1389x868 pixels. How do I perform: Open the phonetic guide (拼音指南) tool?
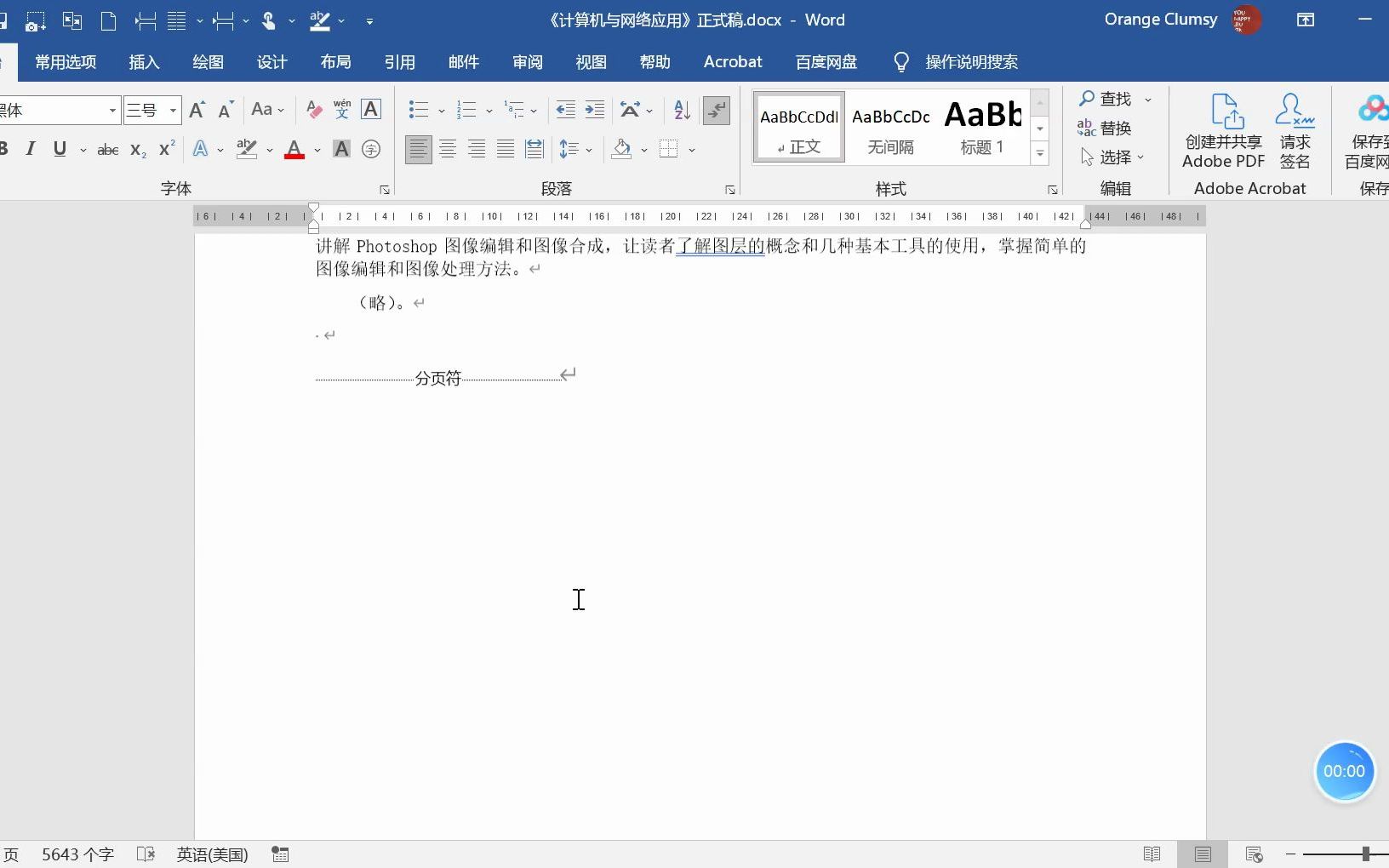pos(340,110)
